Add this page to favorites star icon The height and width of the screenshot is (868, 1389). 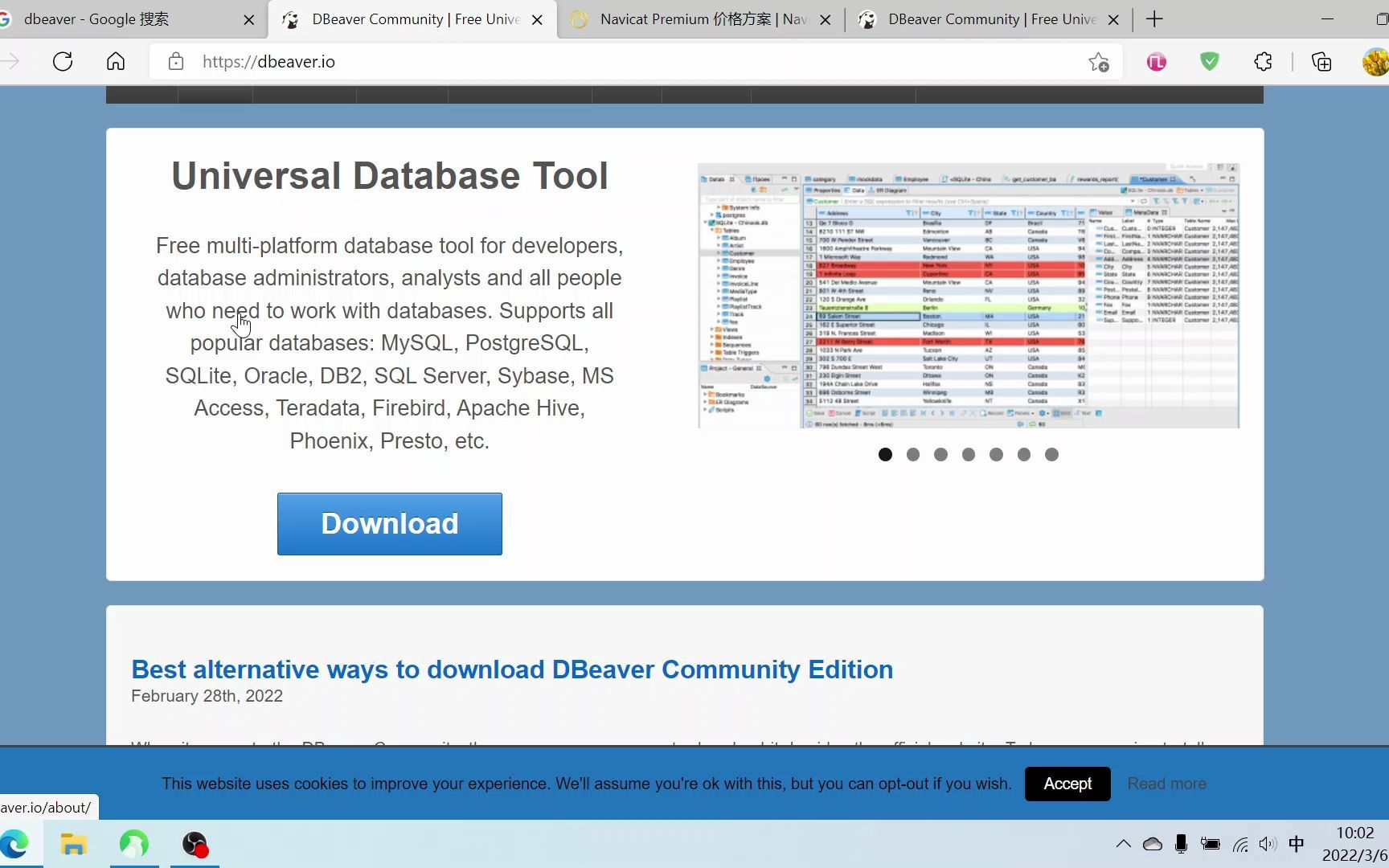[1099, 62]
